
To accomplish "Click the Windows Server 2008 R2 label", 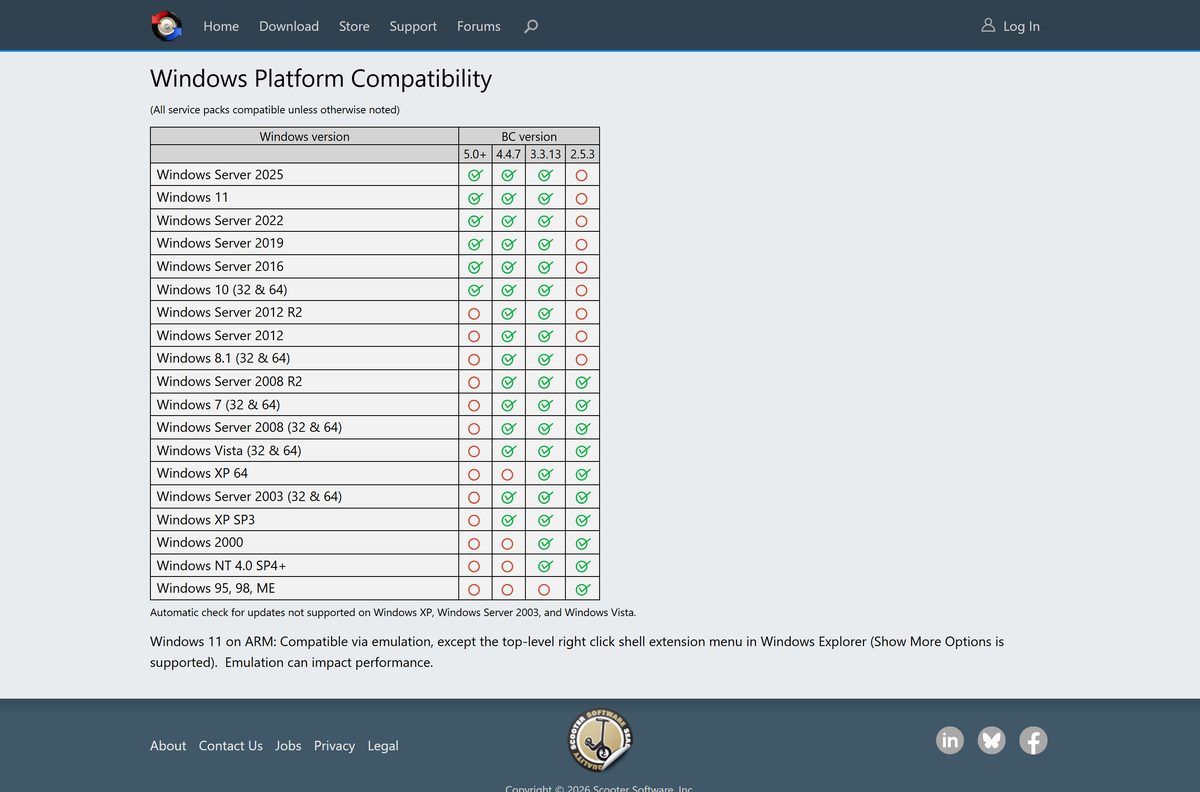I will pyautogui.click(x=229, y=382).
